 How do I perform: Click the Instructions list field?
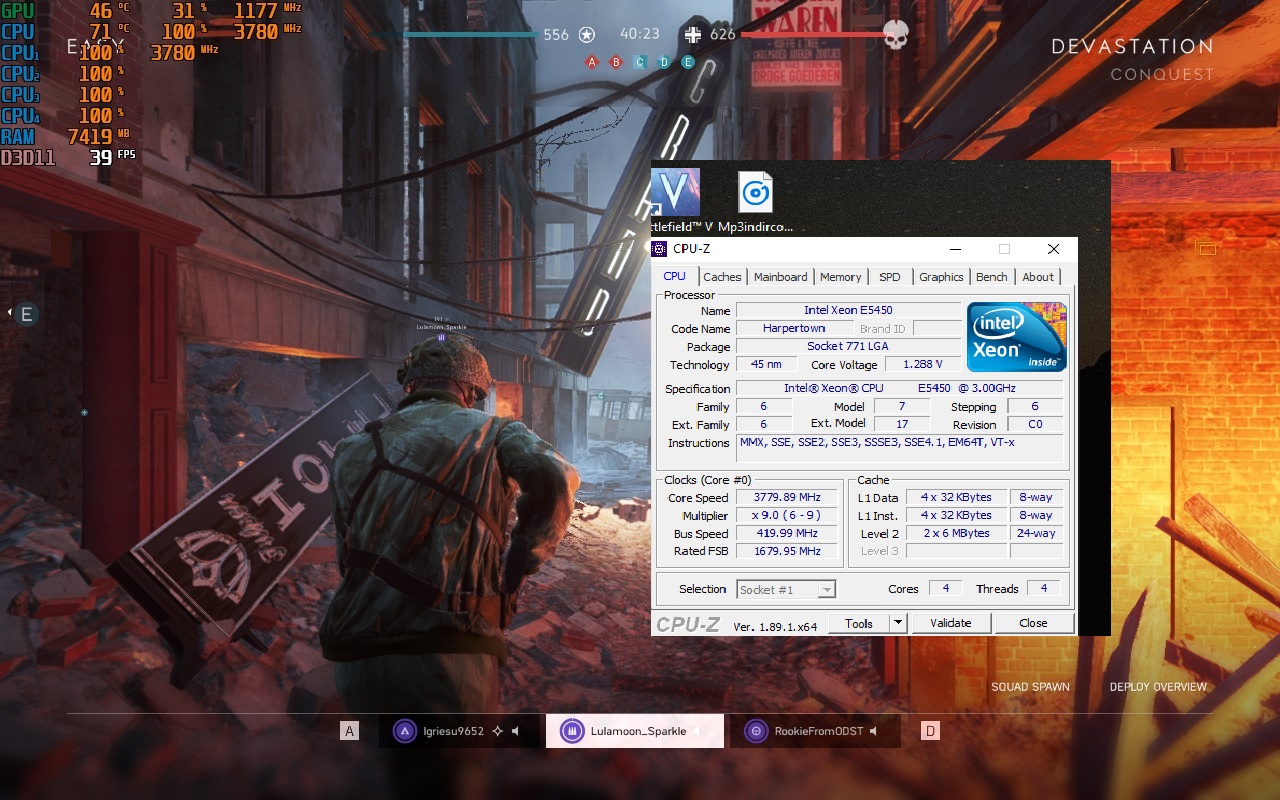[x=900, y=448]
